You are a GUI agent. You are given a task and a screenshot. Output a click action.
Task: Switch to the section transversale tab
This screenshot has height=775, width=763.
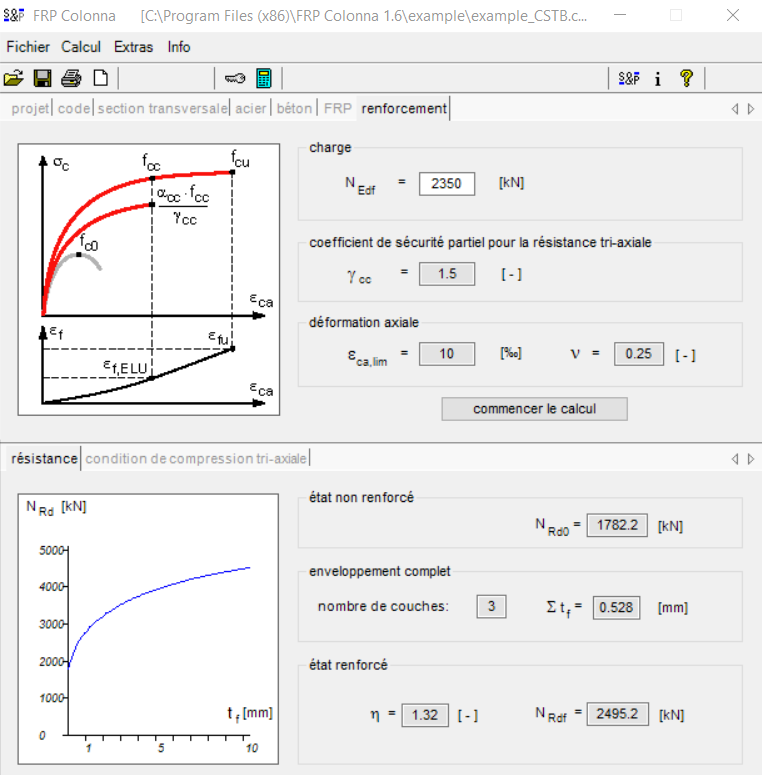tap(162, 109)
